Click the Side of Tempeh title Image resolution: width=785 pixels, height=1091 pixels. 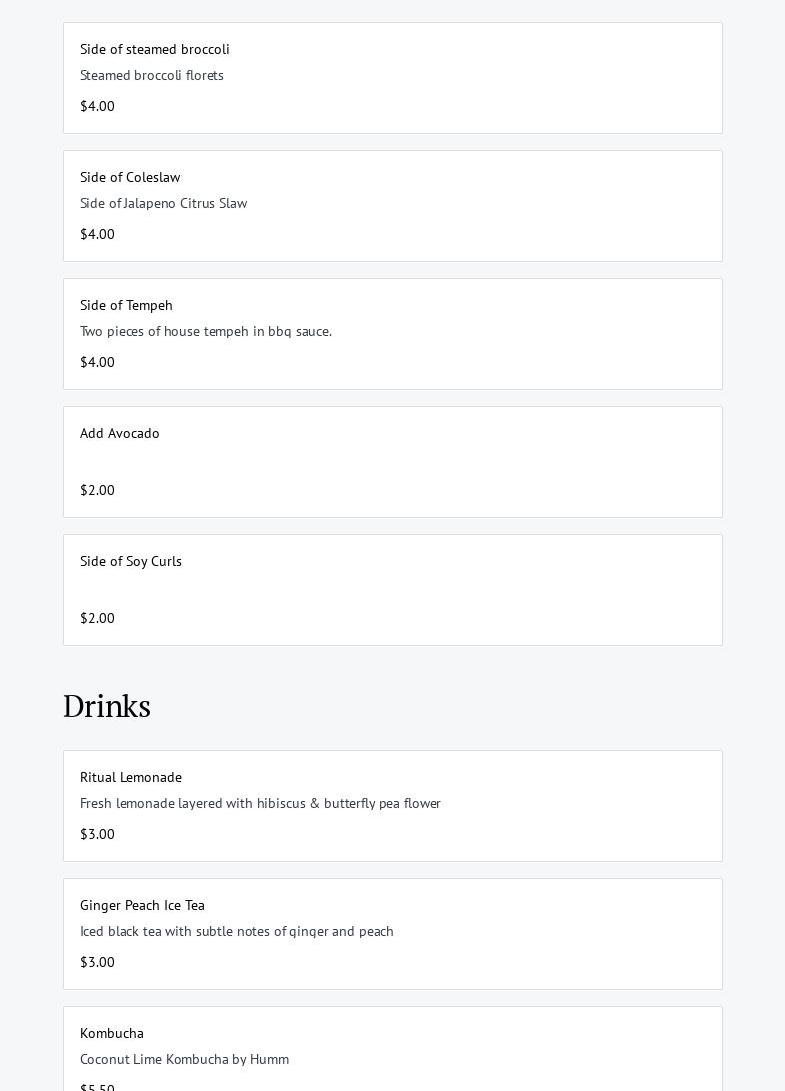tap(126, 305)
